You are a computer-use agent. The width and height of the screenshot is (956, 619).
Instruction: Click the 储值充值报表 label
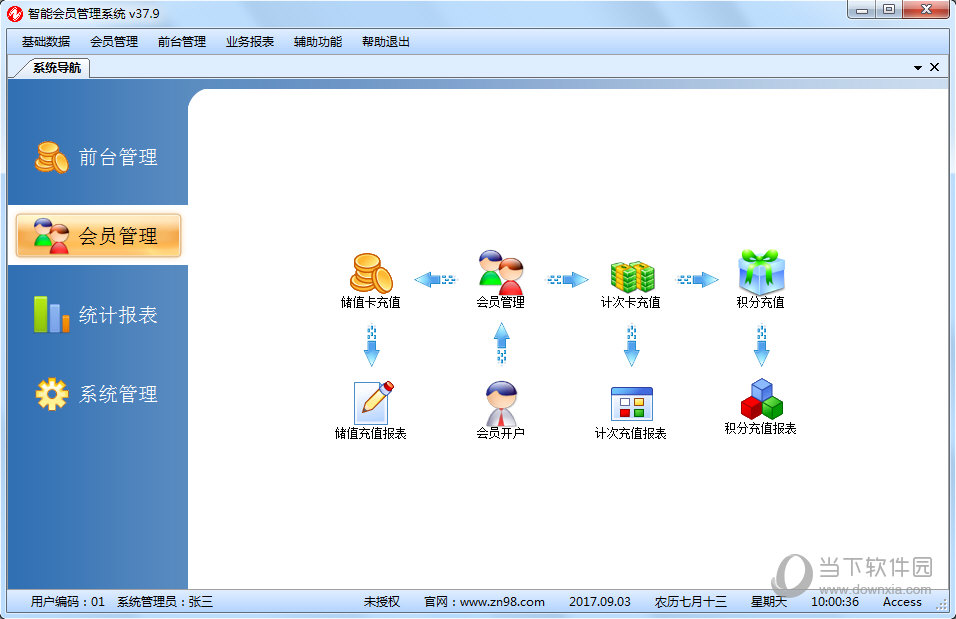pyautogui.click(x=371, y=433)
